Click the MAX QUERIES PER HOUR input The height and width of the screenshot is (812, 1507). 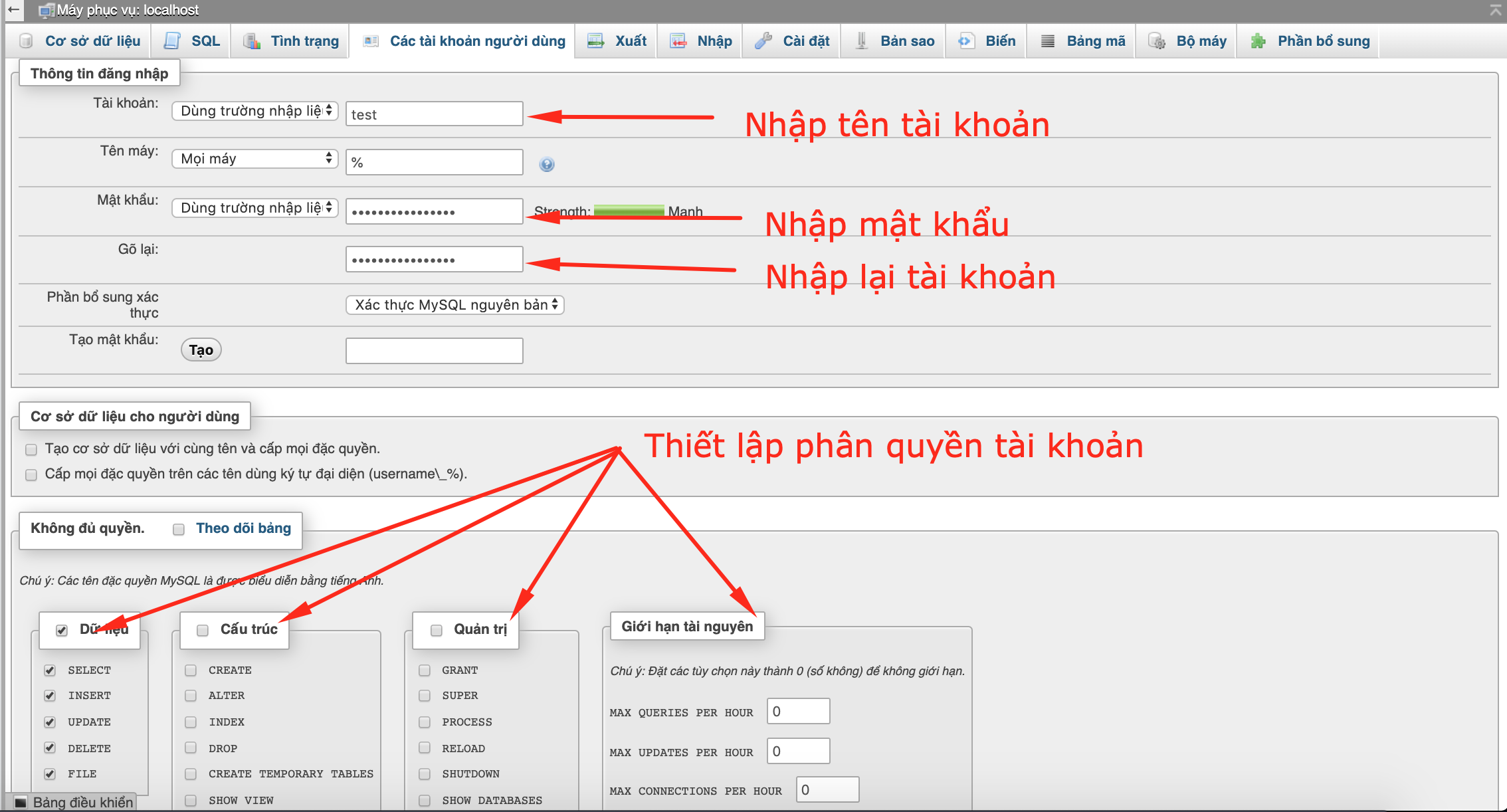coord(798,712)
